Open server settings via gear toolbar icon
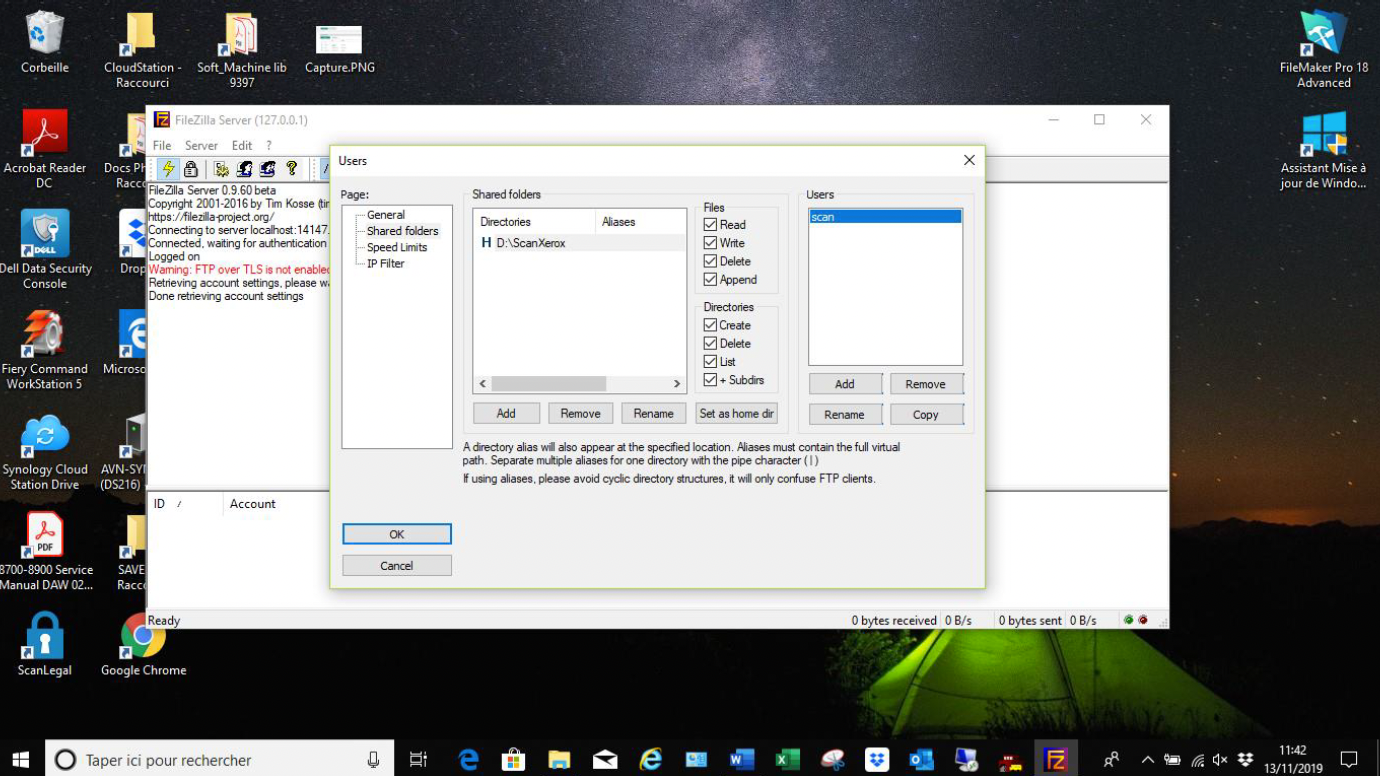The image size is (1380, 776). coord(221,169)
